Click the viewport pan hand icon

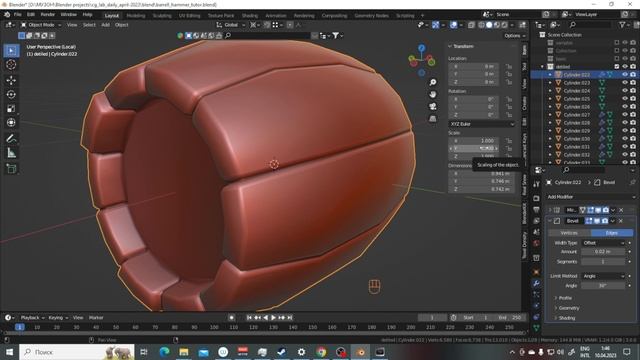point(433,94)
